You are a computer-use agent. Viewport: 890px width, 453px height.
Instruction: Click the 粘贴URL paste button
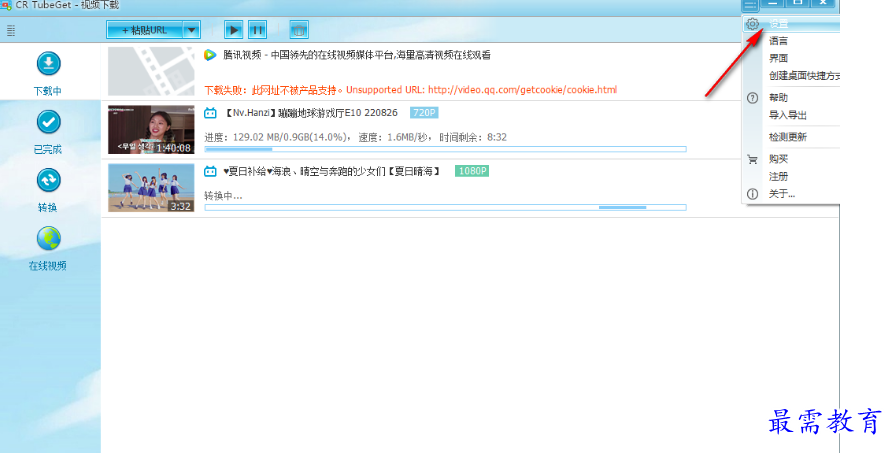point(145,30)
